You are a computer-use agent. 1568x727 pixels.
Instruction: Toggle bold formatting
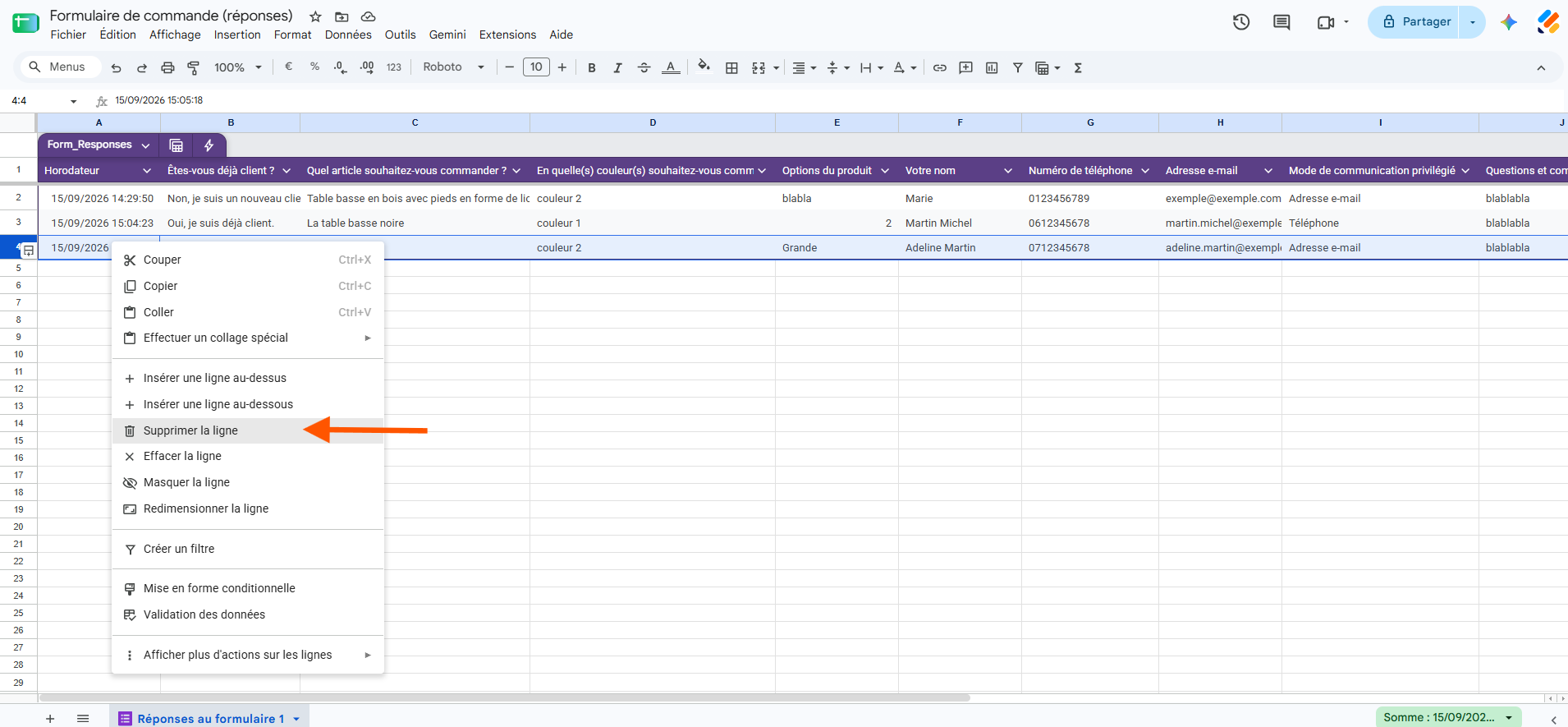pos(591,67)
